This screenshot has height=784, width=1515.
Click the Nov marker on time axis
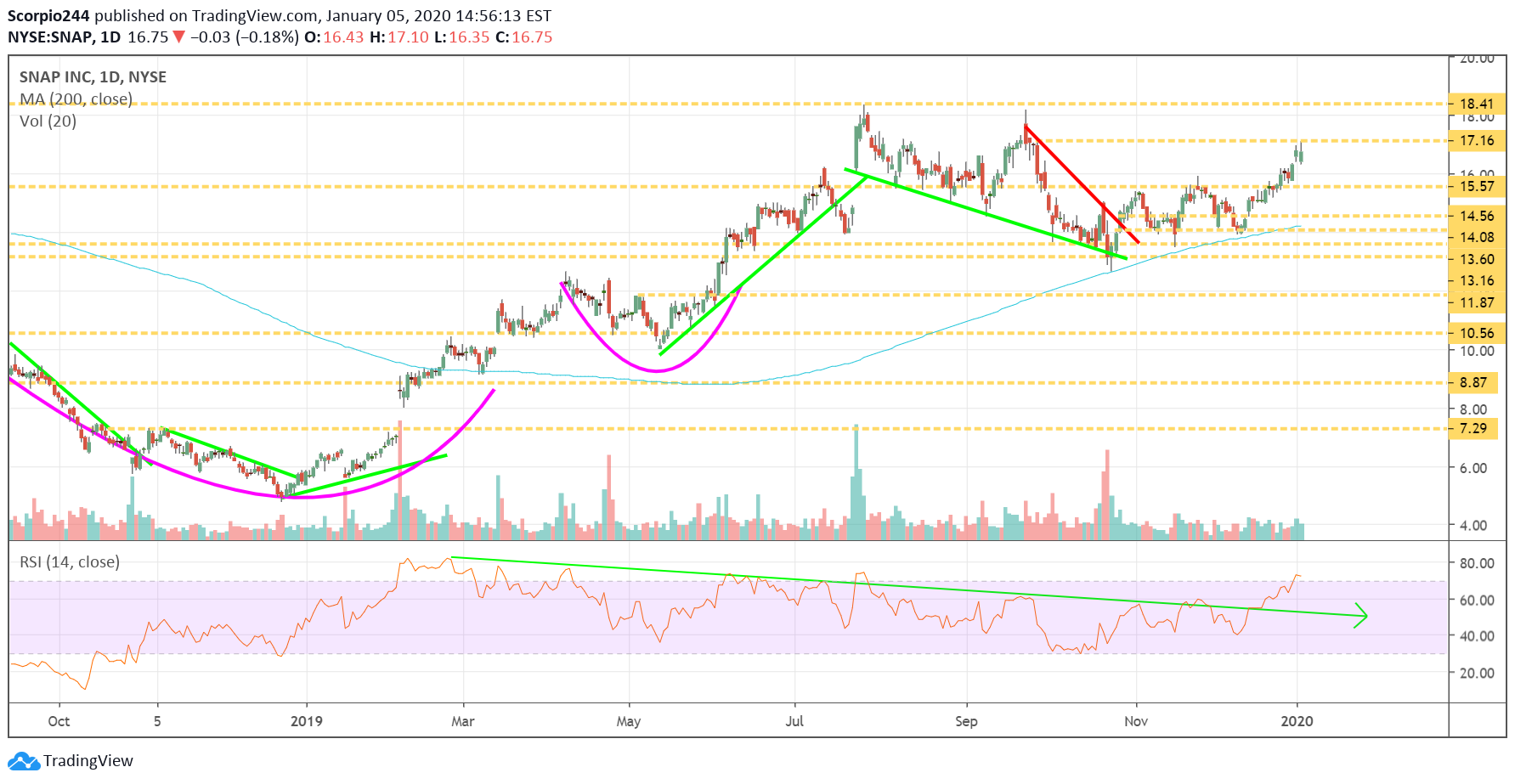tap(1136, 721)
